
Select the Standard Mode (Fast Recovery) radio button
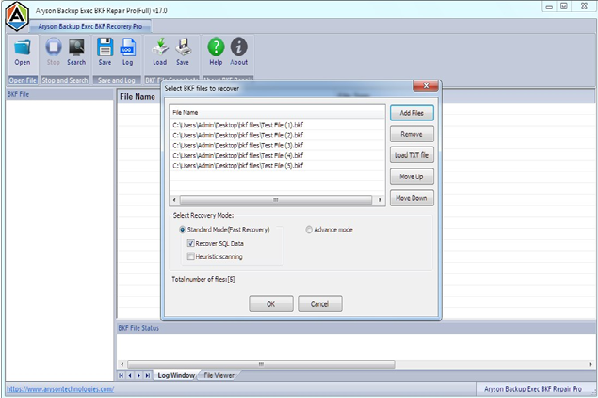click(x=182, y=229)
